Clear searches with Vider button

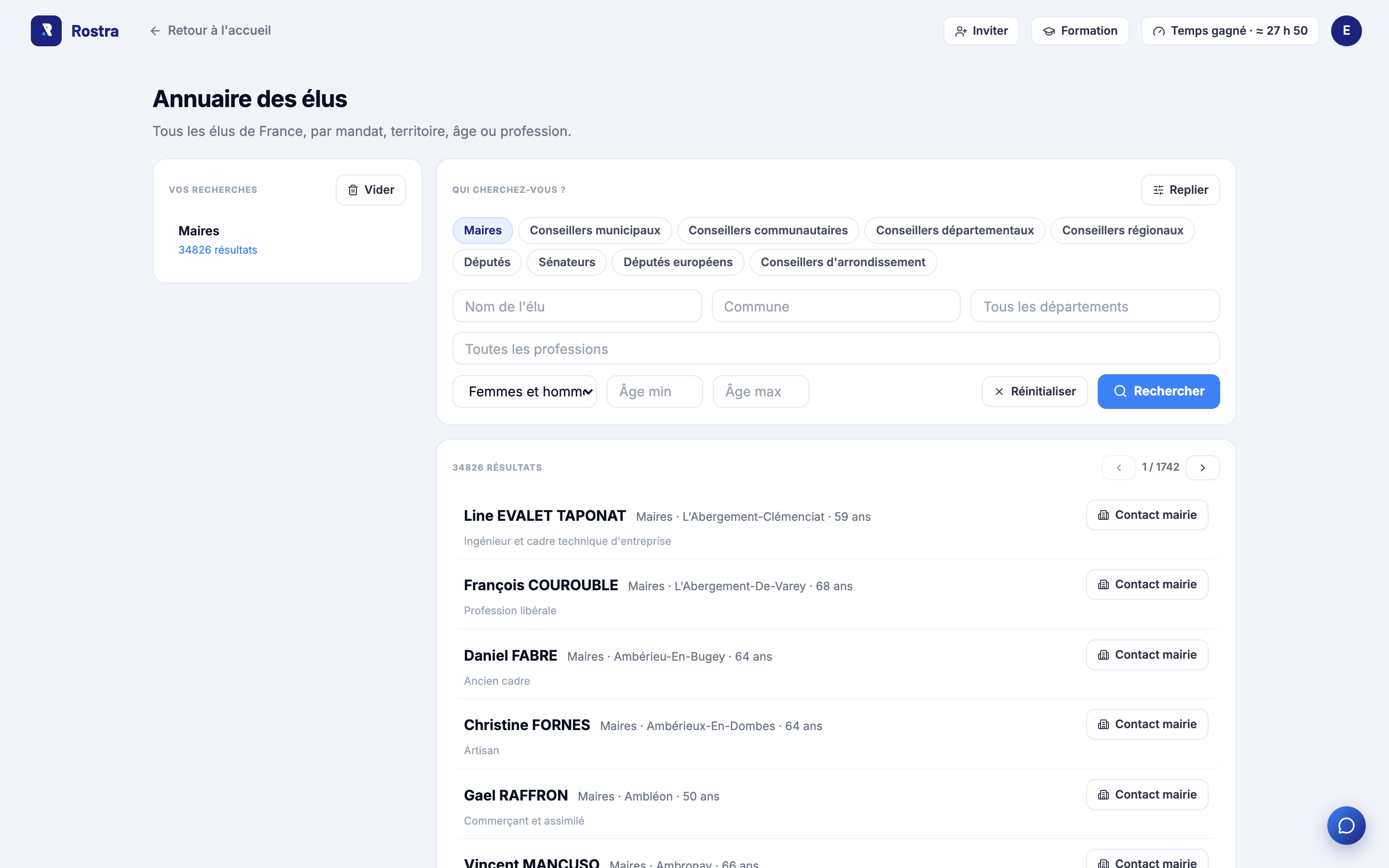(371, 190)
